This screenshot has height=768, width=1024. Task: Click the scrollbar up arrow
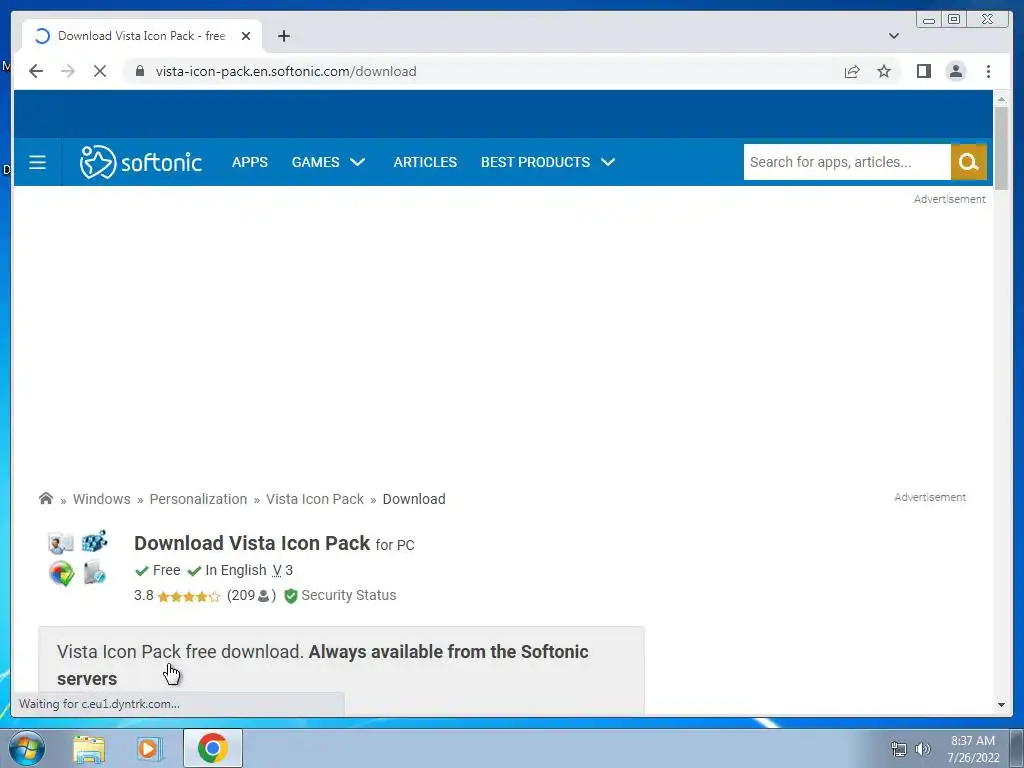pos(1001,99)
